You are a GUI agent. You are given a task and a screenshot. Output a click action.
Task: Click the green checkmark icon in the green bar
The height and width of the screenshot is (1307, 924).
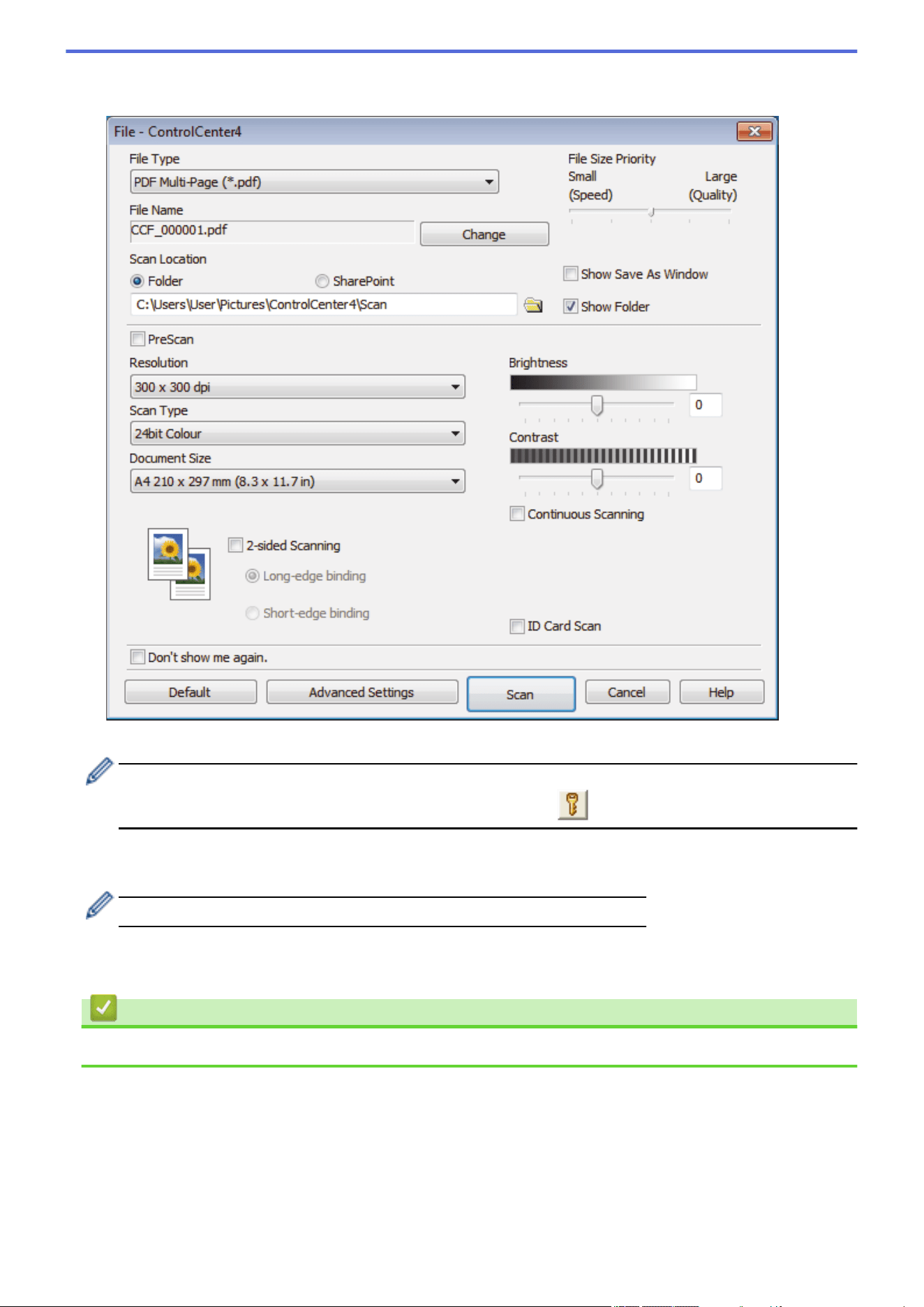tap(103, 1008)
